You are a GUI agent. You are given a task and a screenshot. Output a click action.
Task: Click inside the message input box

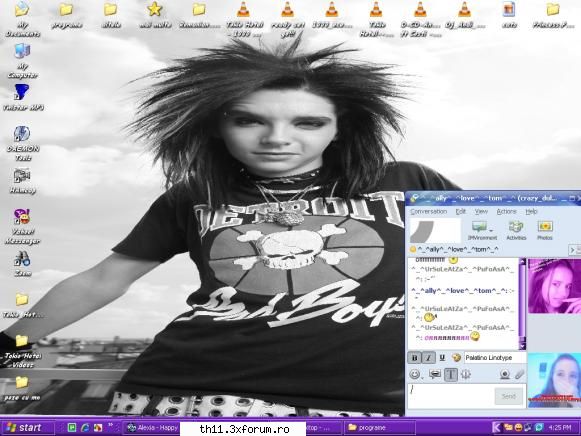[x=451, y=396]
